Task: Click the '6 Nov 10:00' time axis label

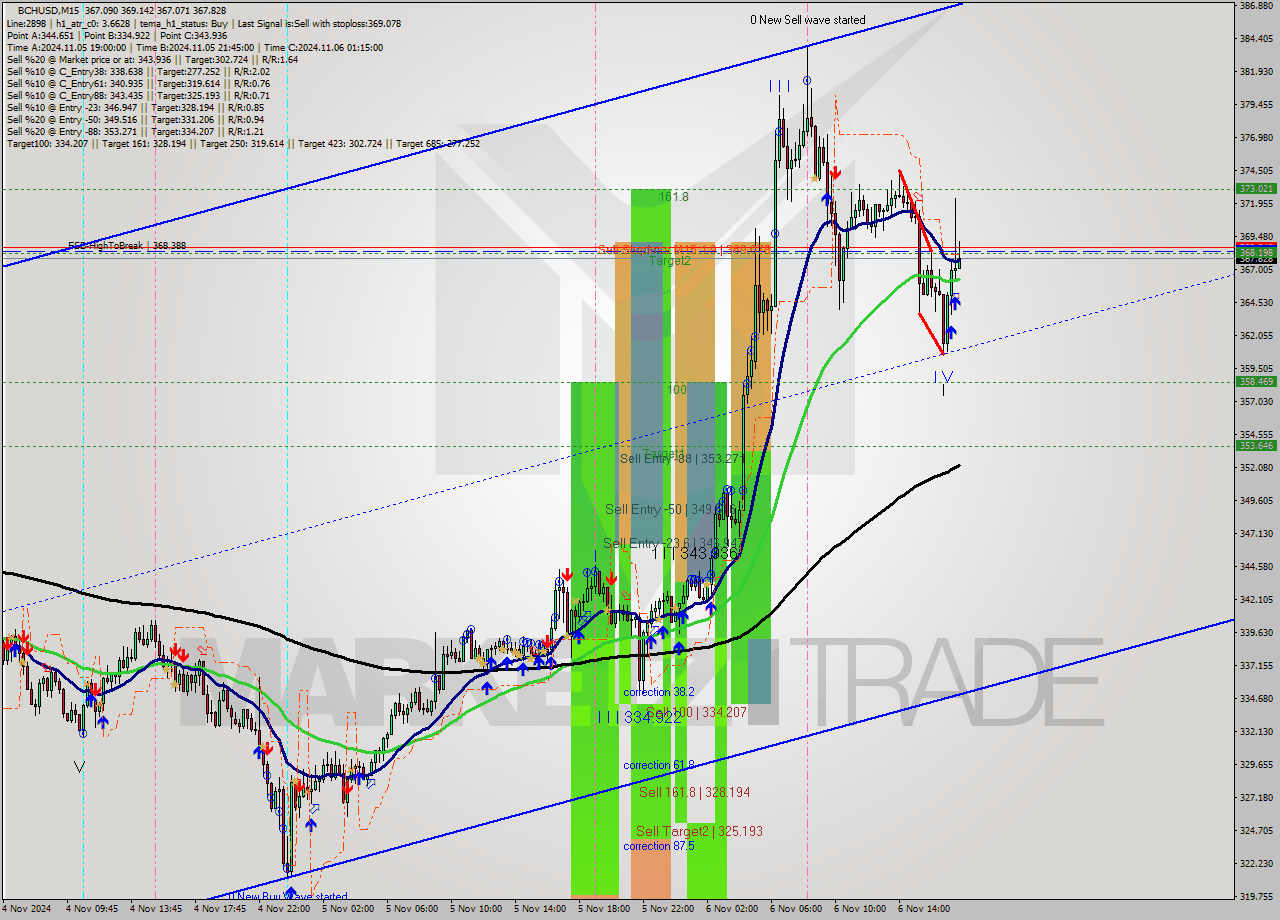Action: click(x=860, y=910)
